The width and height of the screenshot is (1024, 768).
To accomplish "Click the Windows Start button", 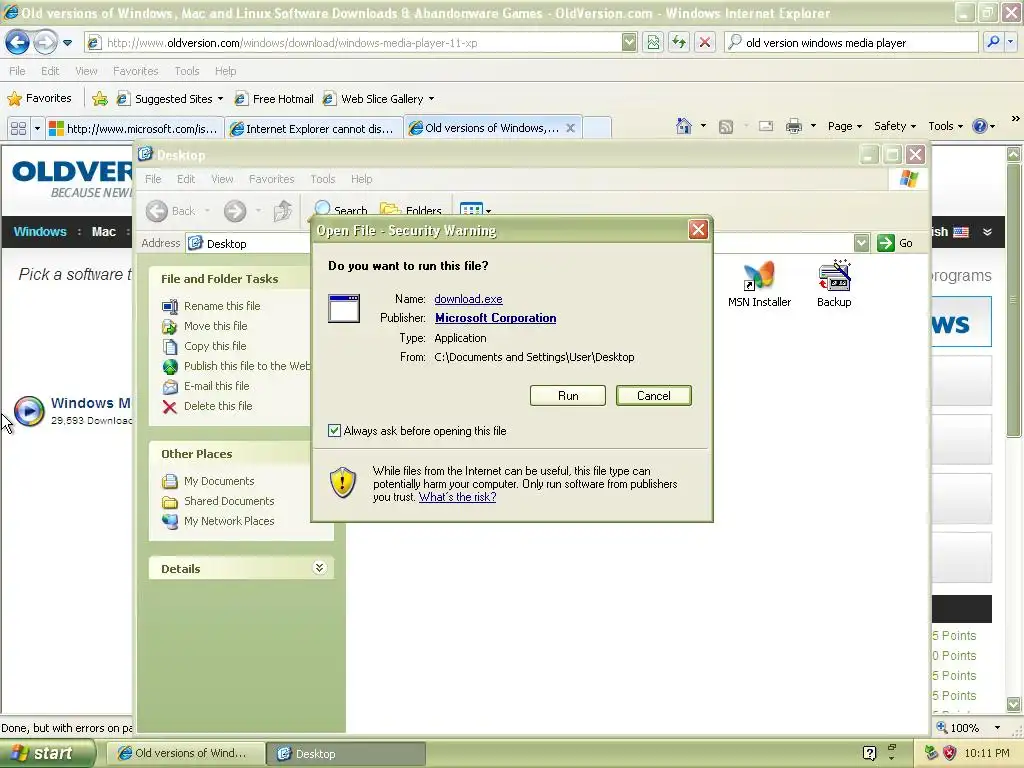I will coord(47,753).
